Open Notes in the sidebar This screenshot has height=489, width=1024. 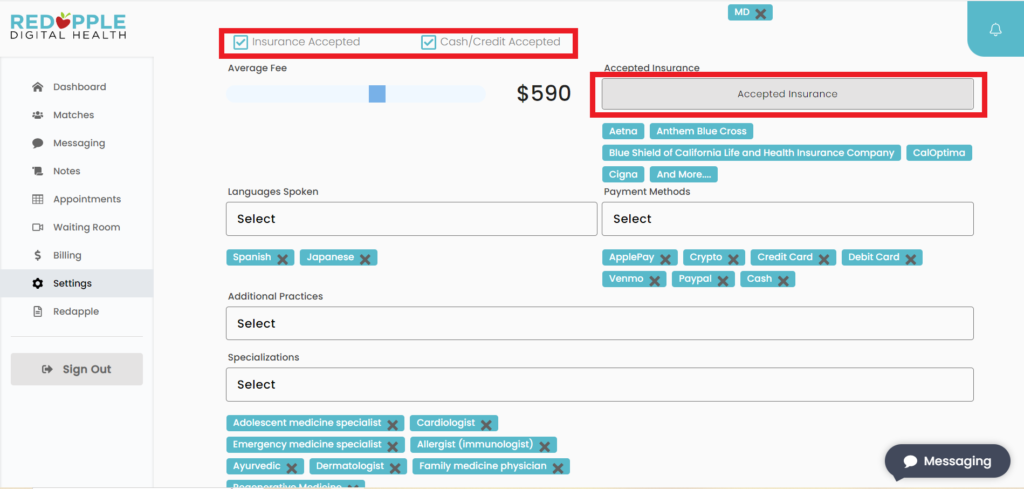point(76,171)
